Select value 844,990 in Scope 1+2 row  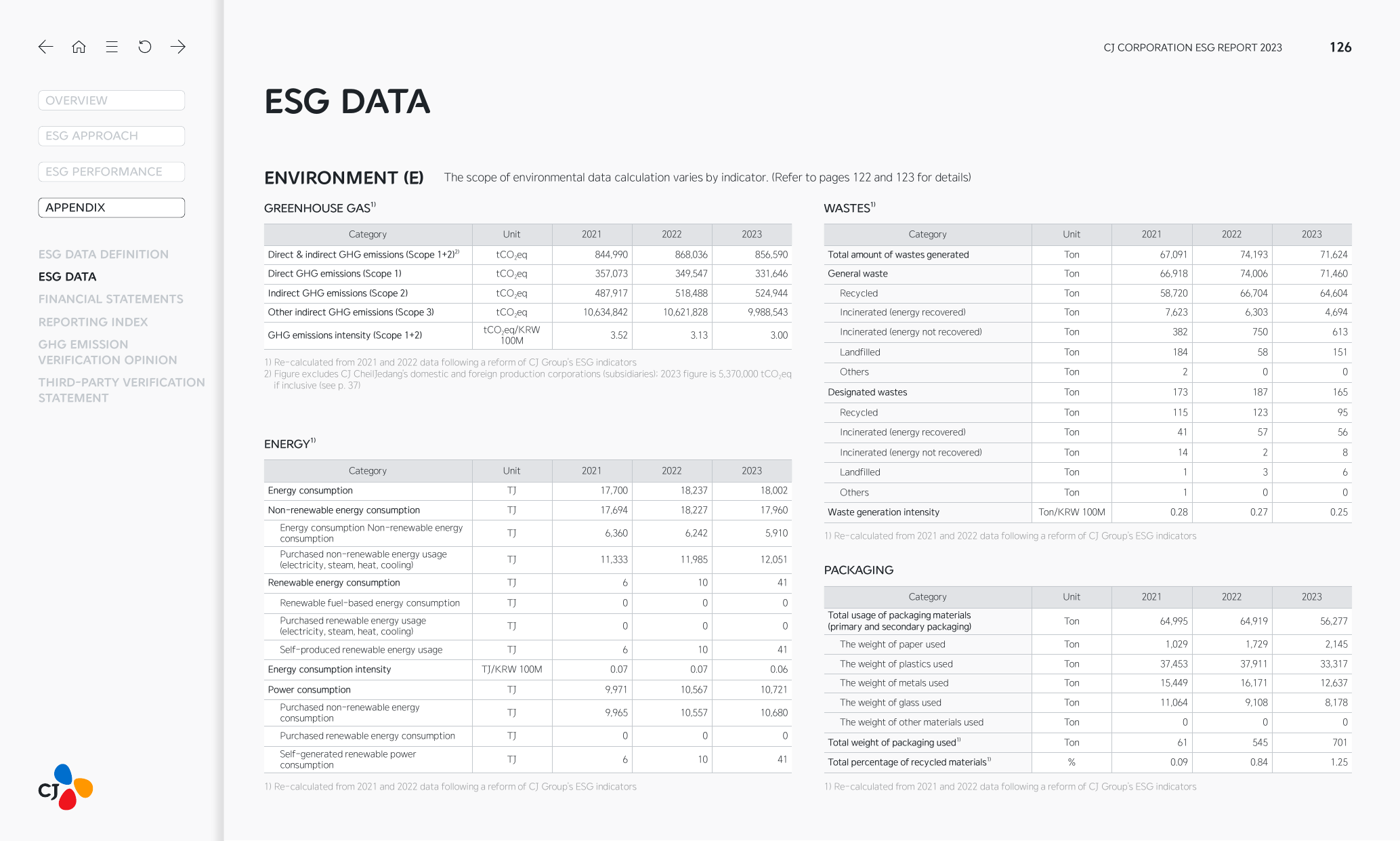(x=611, y=255)
